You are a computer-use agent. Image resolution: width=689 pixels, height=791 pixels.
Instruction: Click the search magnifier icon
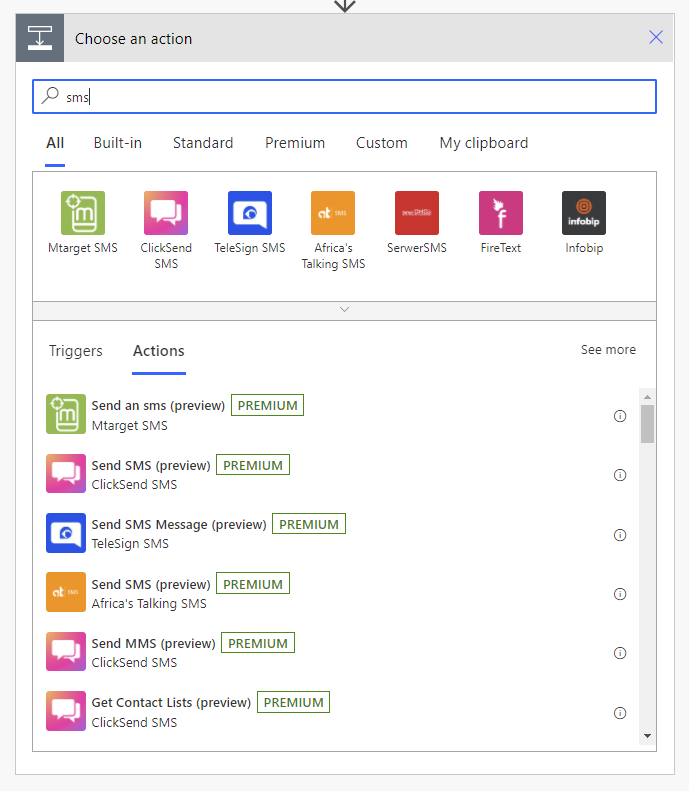[50, 95]
